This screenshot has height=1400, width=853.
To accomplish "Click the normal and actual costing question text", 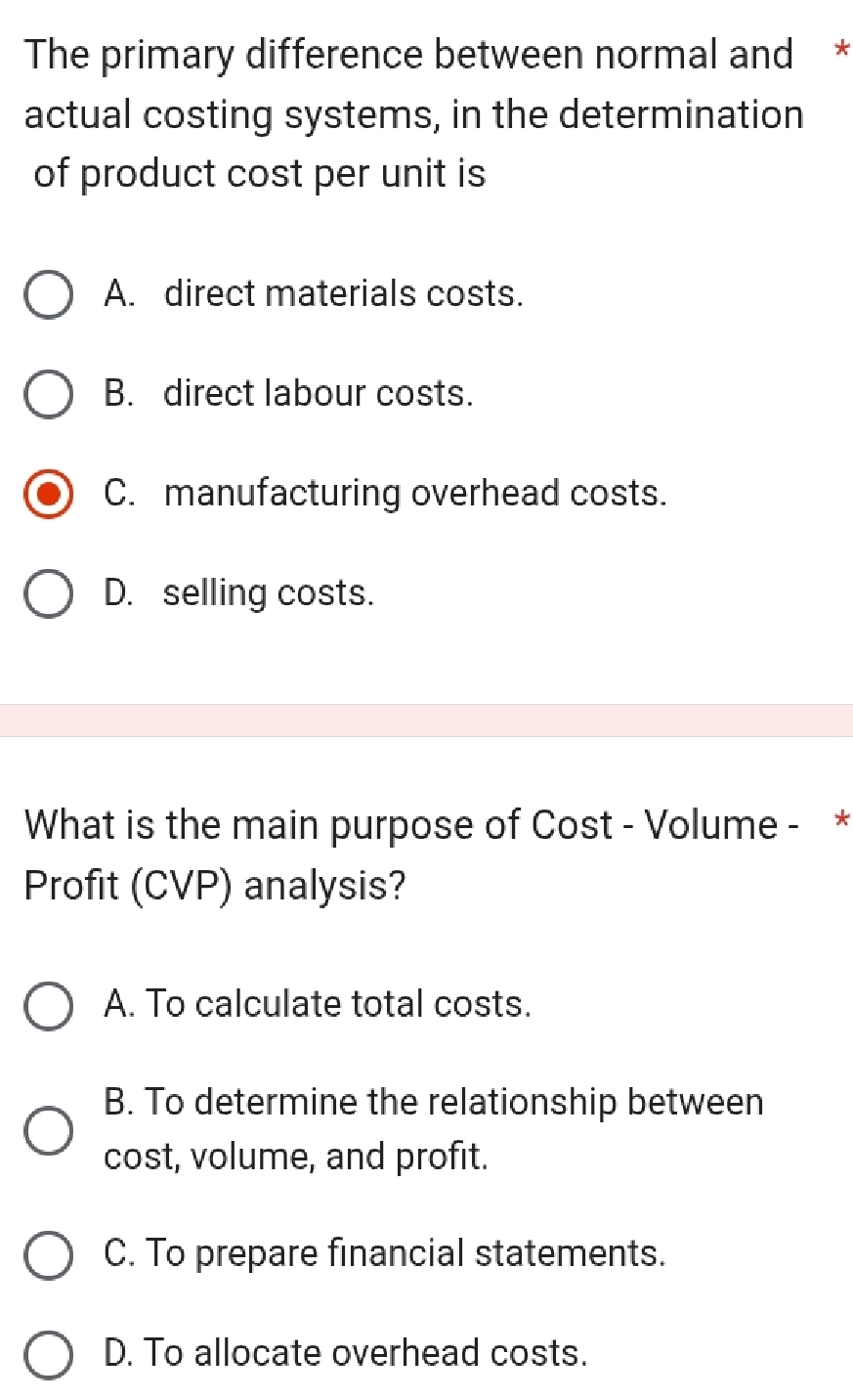I will point(410,114).
